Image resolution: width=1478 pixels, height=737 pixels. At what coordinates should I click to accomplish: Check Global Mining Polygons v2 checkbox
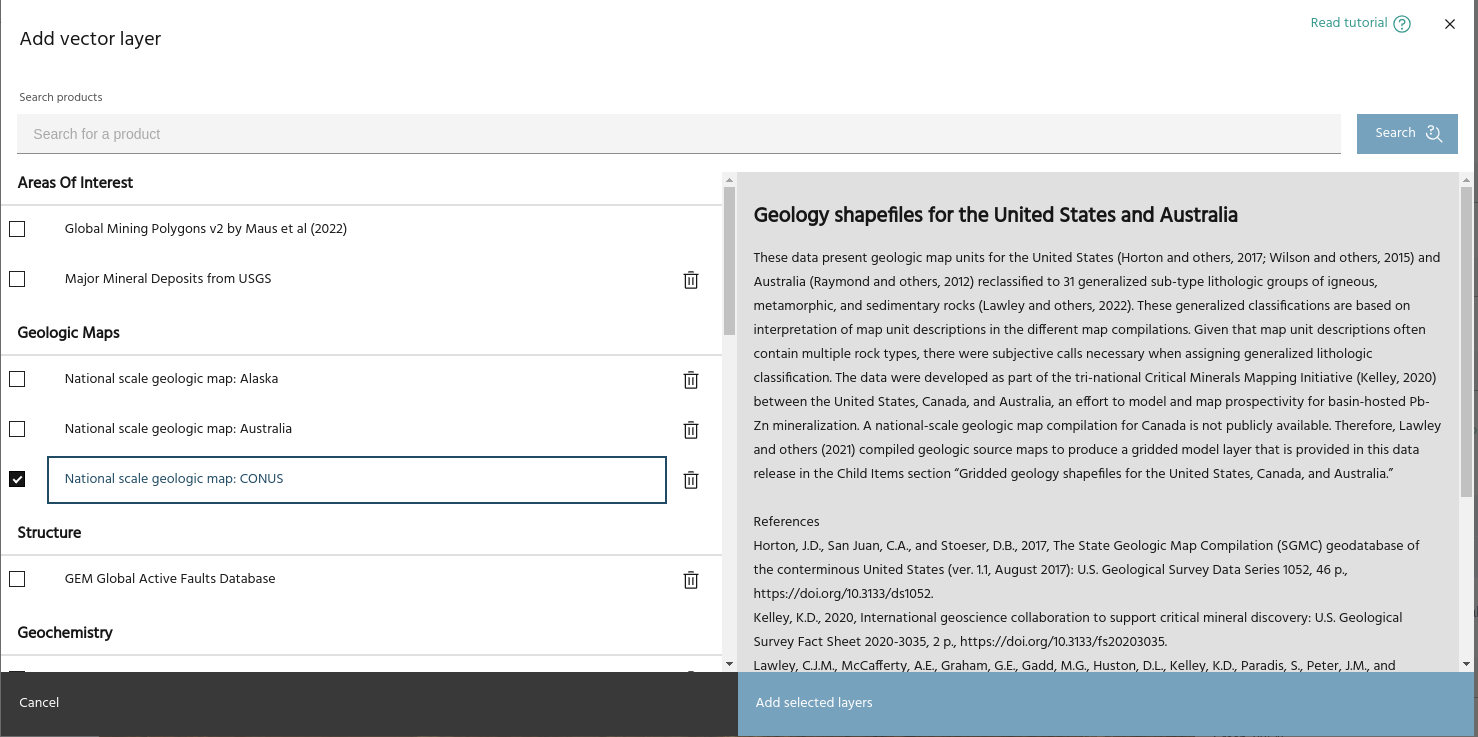17,229
